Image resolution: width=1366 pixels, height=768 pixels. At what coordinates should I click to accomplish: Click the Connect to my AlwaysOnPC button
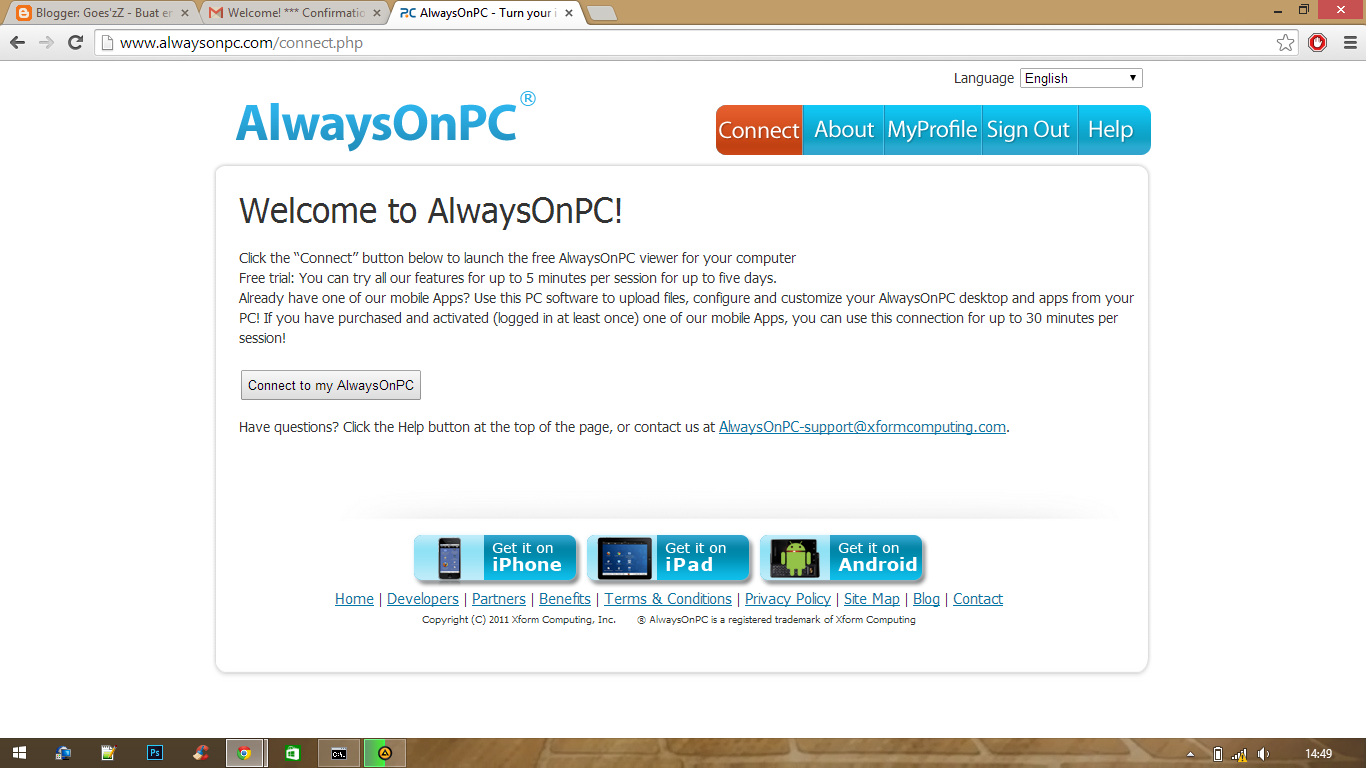331,385
